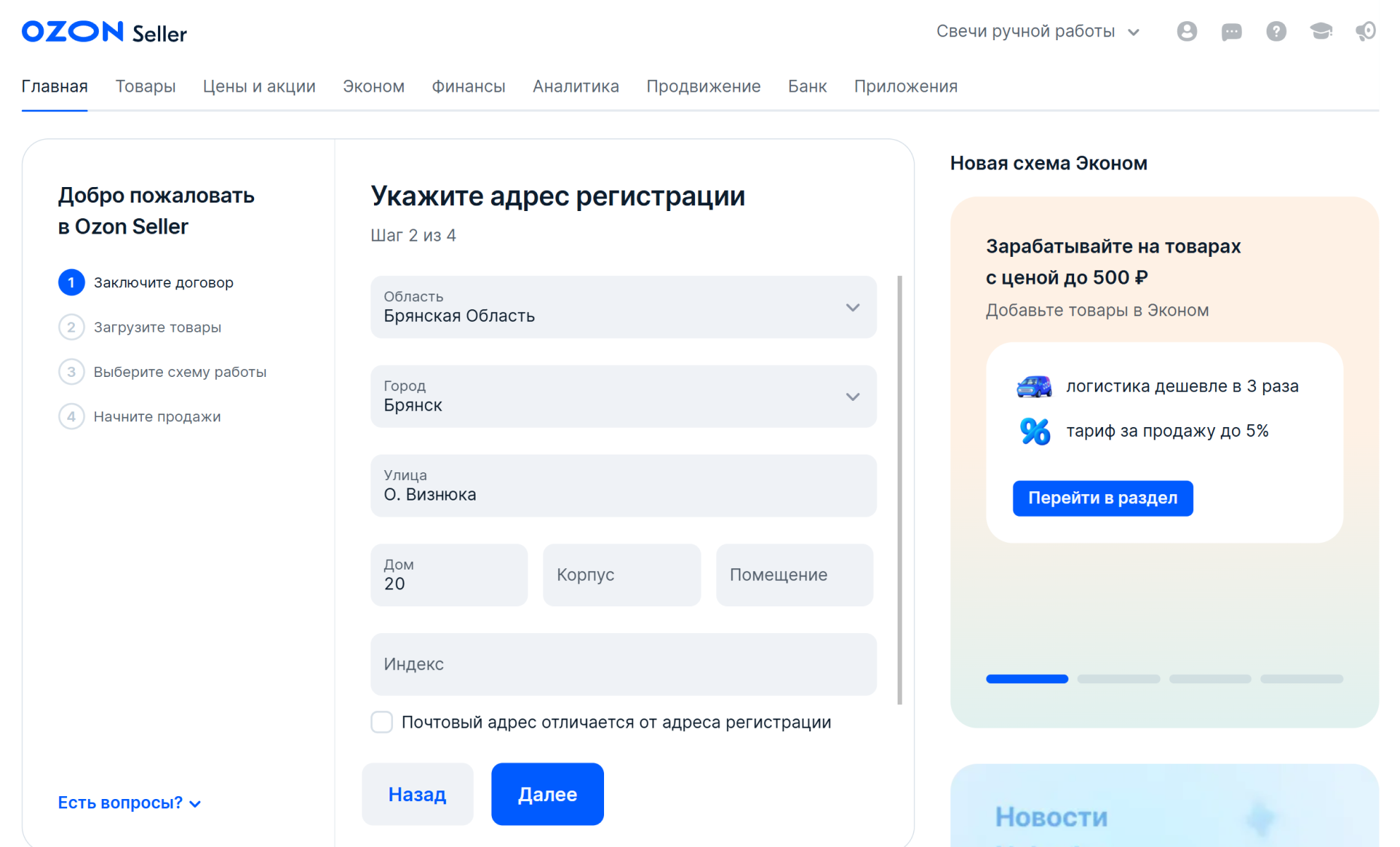Screen dimensions: 1400x847
Task: Open the 'Область' dropdown
Action: pos(852,307)
